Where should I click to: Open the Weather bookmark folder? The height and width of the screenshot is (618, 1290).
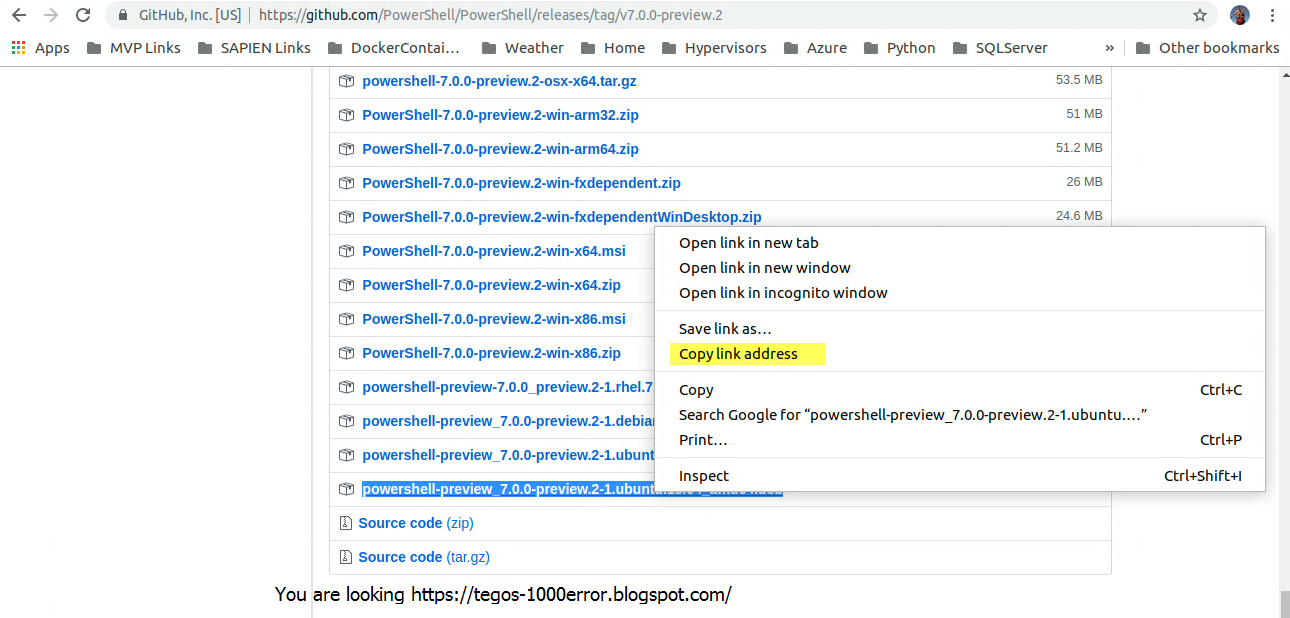point(522,48)
